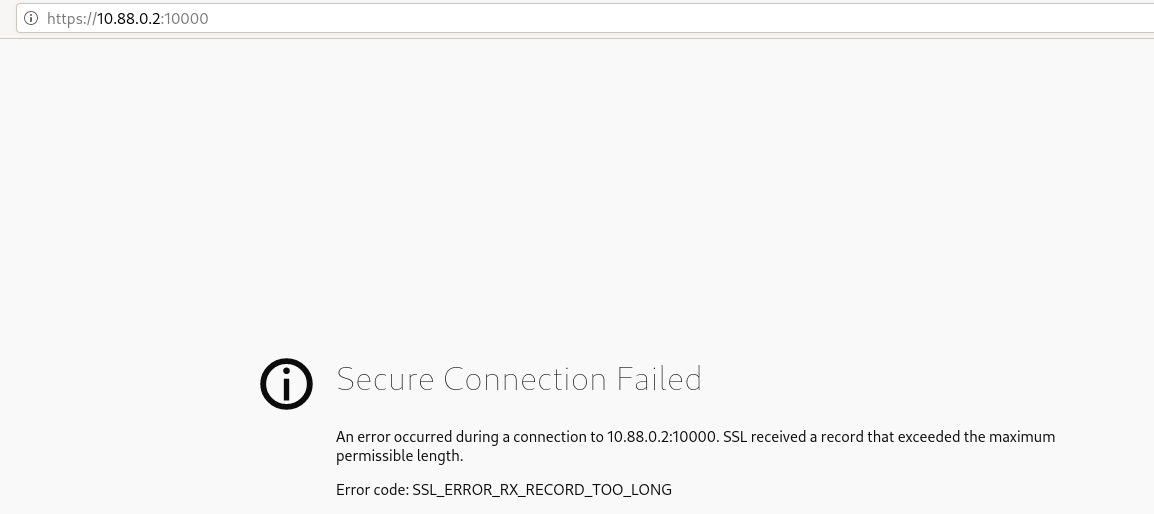Click blank page area above the error heading
This screenshot has width=1154, height=514.
[x=577, y=200]
